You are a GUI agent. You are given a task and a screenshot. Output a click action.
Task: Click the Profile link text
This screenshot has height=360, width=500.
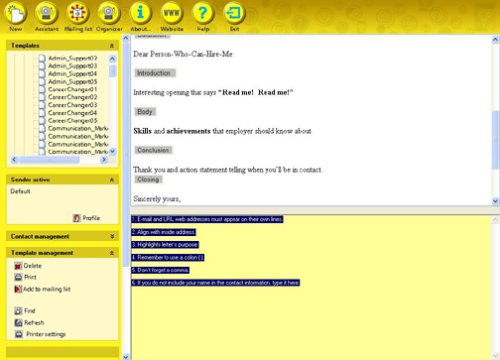point(91,218)
